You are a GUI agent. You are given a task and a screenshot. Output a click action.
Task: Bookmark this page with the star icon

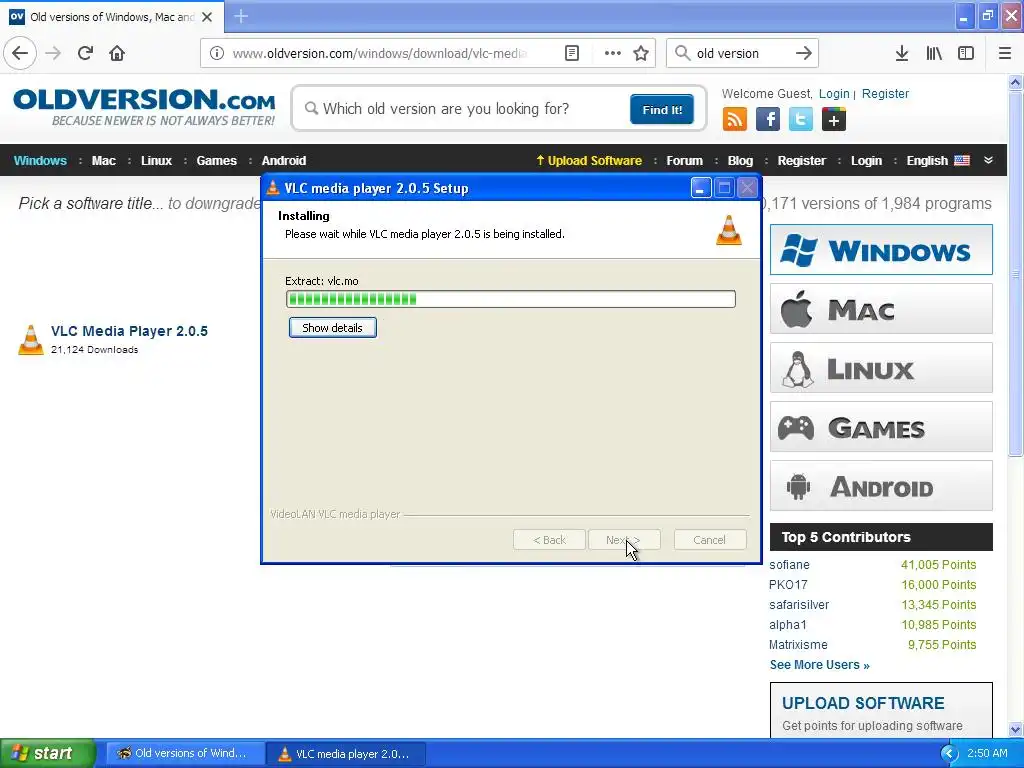click(641, 53)
